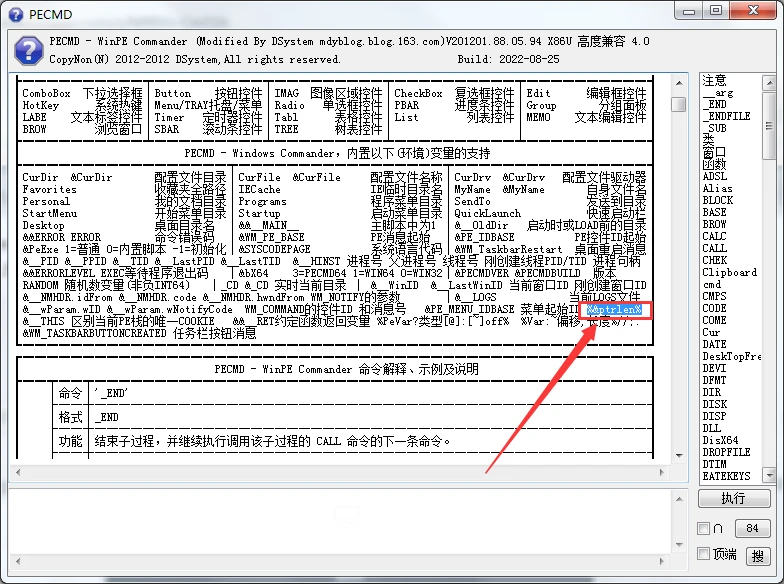Click help pane vertical scroll down arrow
The height and width of the screenshot is (584, 784).
tap(678, 455)
